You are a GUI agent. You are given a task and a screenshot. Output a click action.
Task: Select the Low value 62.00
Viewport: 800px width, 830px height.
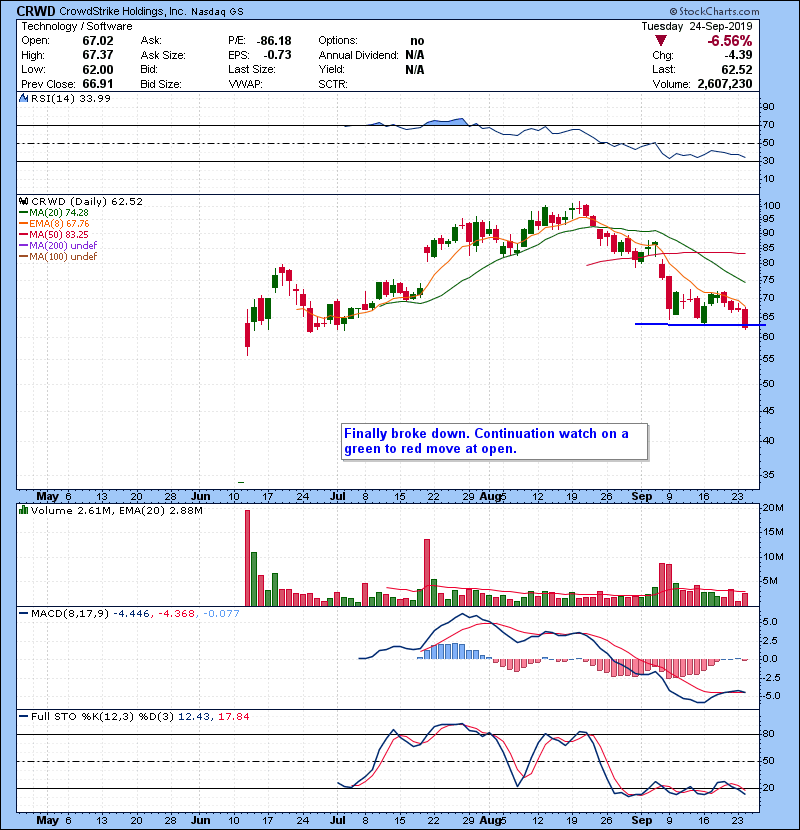98,69
